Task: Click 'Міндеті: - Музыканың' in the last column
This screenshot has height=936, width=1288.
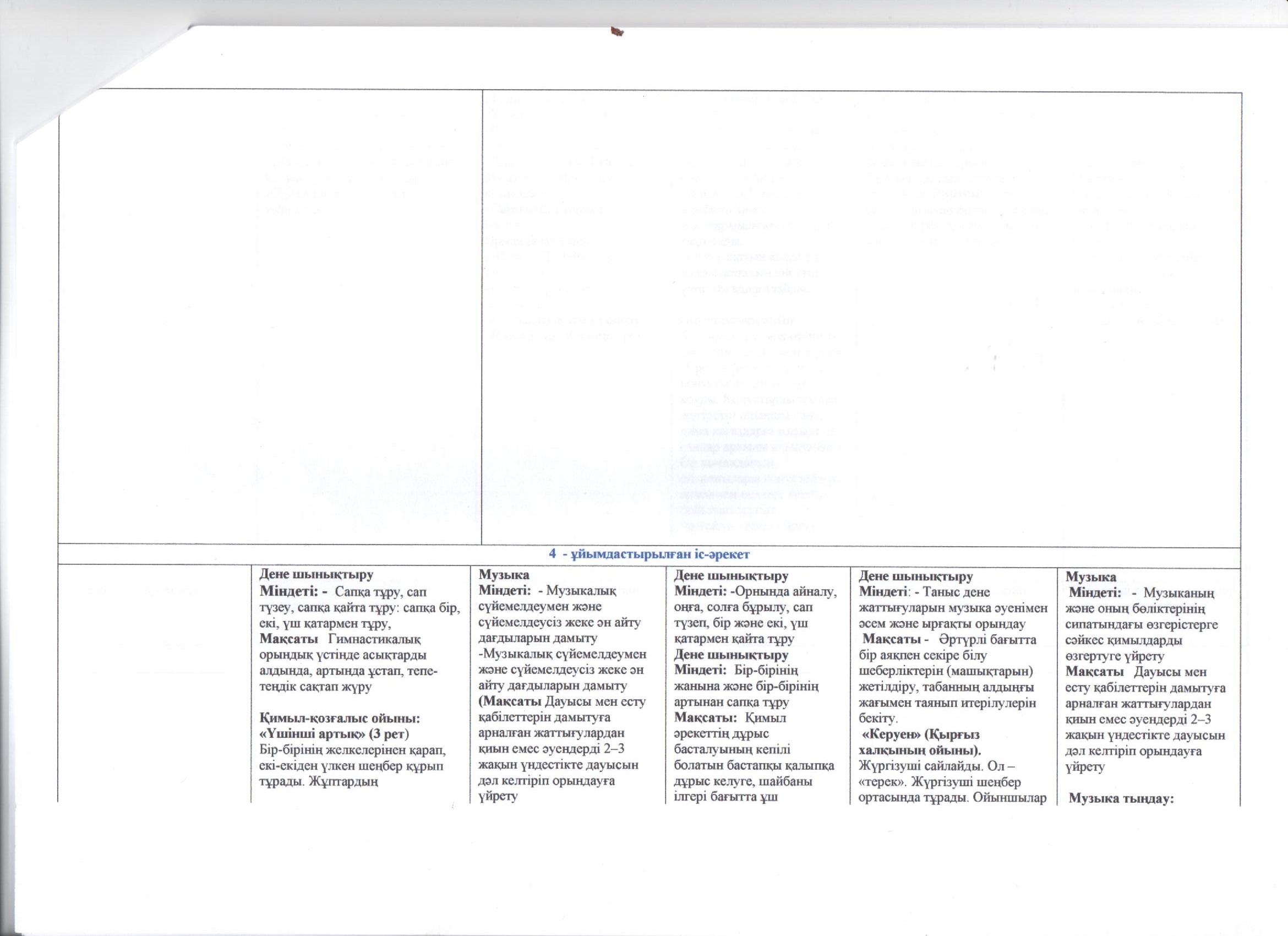Action: 1143,594
